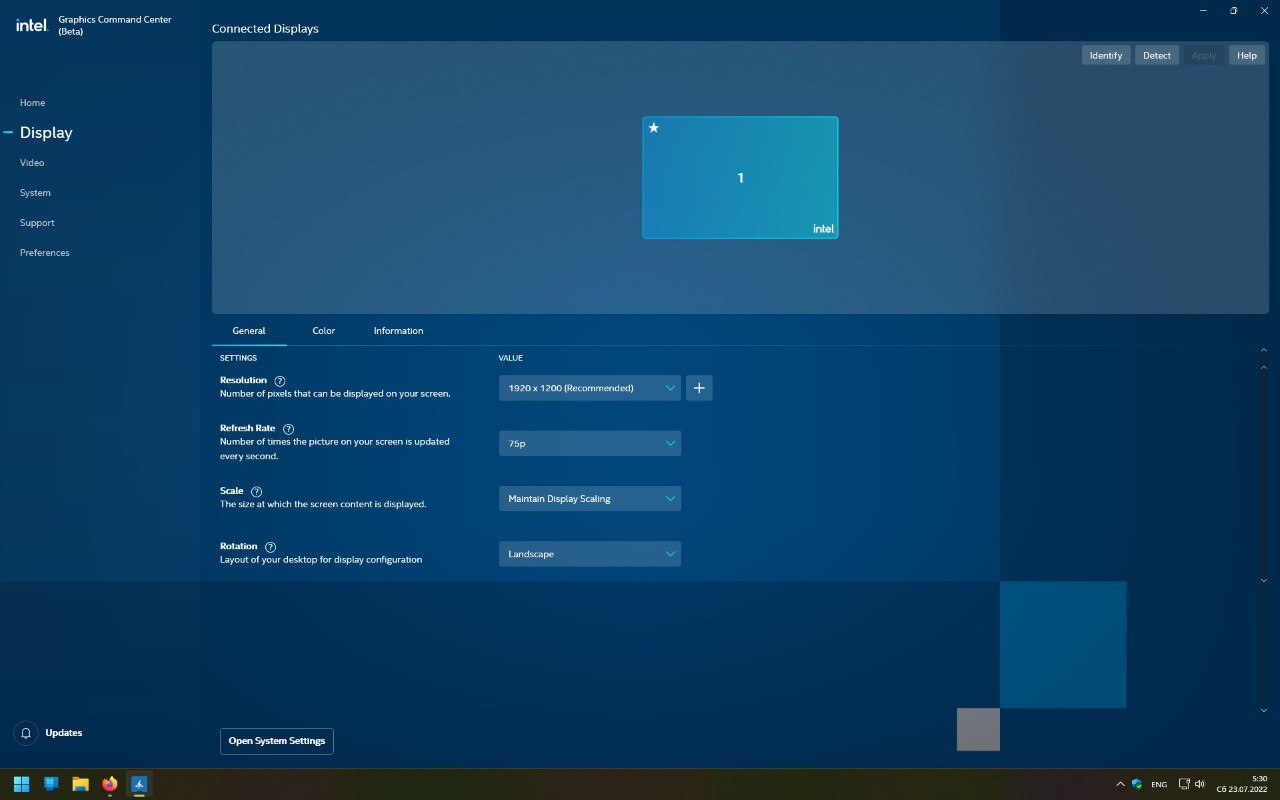The width and height of the screenshot is (1280, 800).
Task: Click the settings scrollbar up arrow
Action: (x=1264, y=368)
